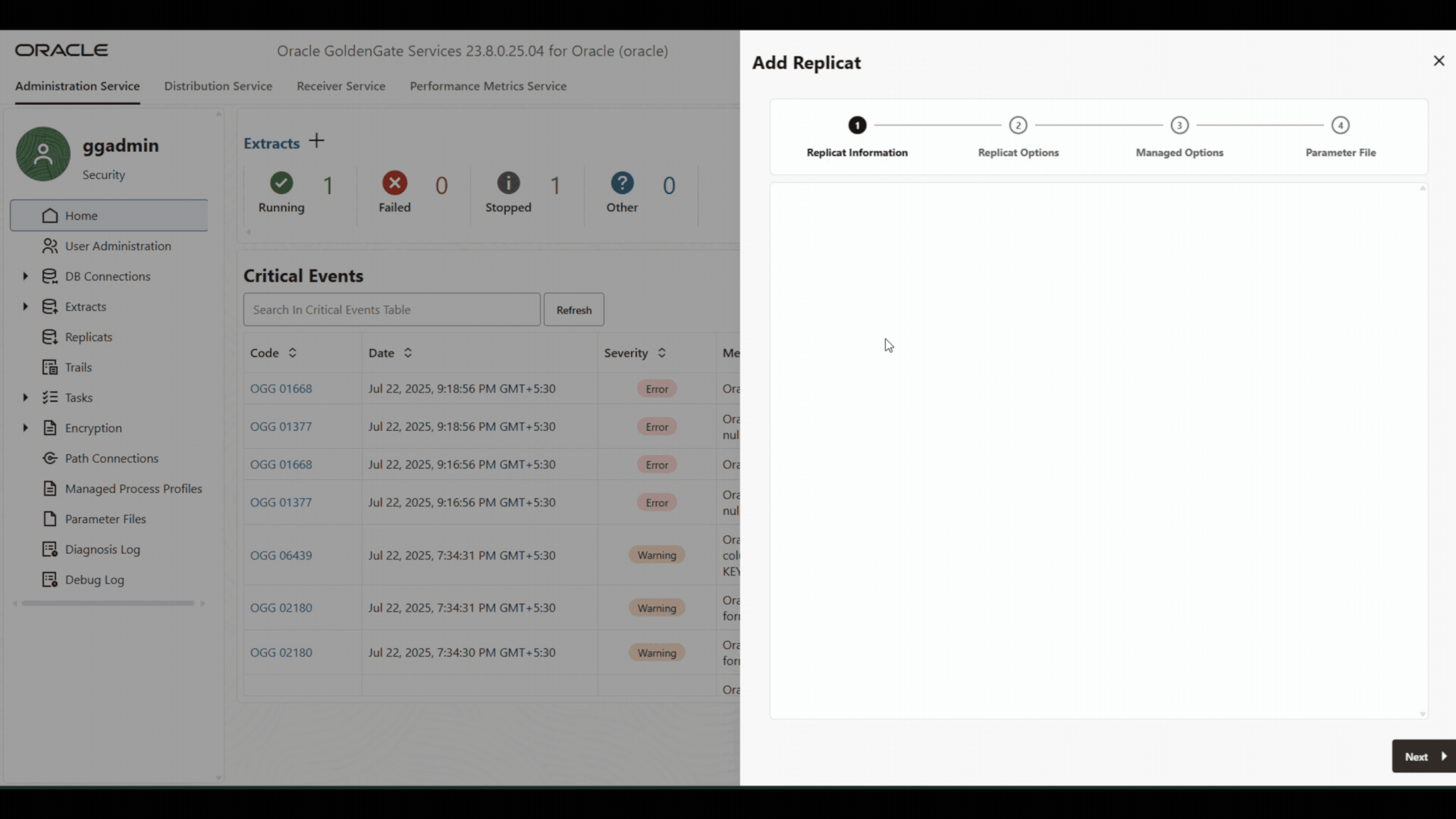This screenshot has width=1456, height=819.
Task: Click the Search In Critical Events field
Action: click(391, 310)
